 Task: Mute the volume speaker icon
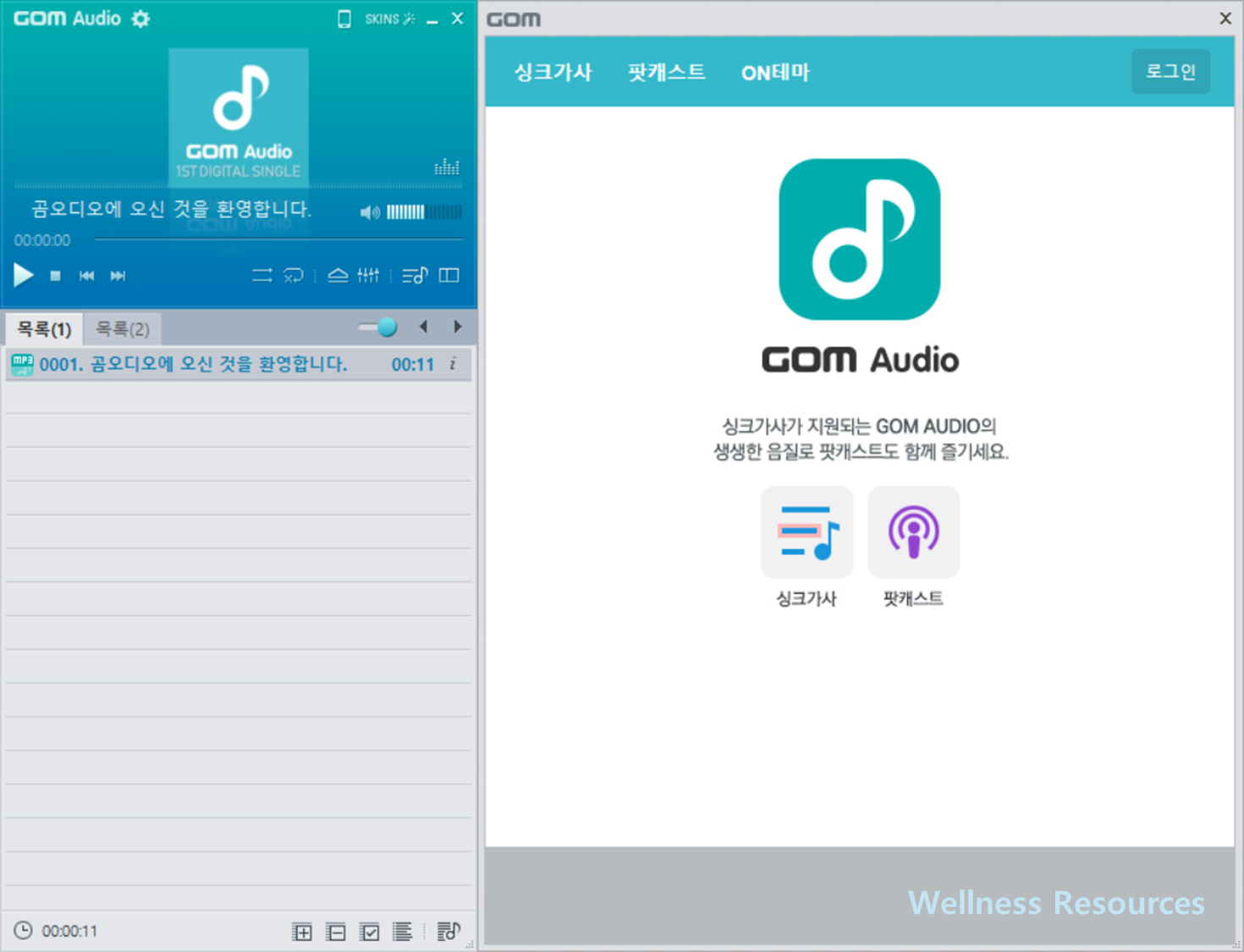[370, 212]
